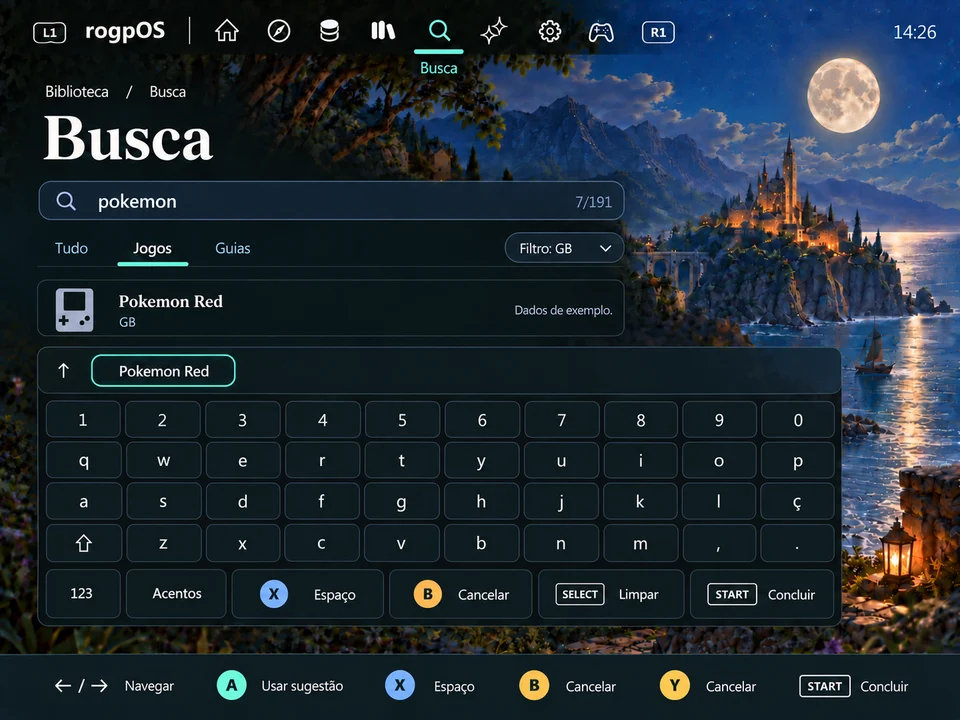The image size is (960, 720).
Task: Use the Pokemon Red suggestion chip
Action: [163, 371]
